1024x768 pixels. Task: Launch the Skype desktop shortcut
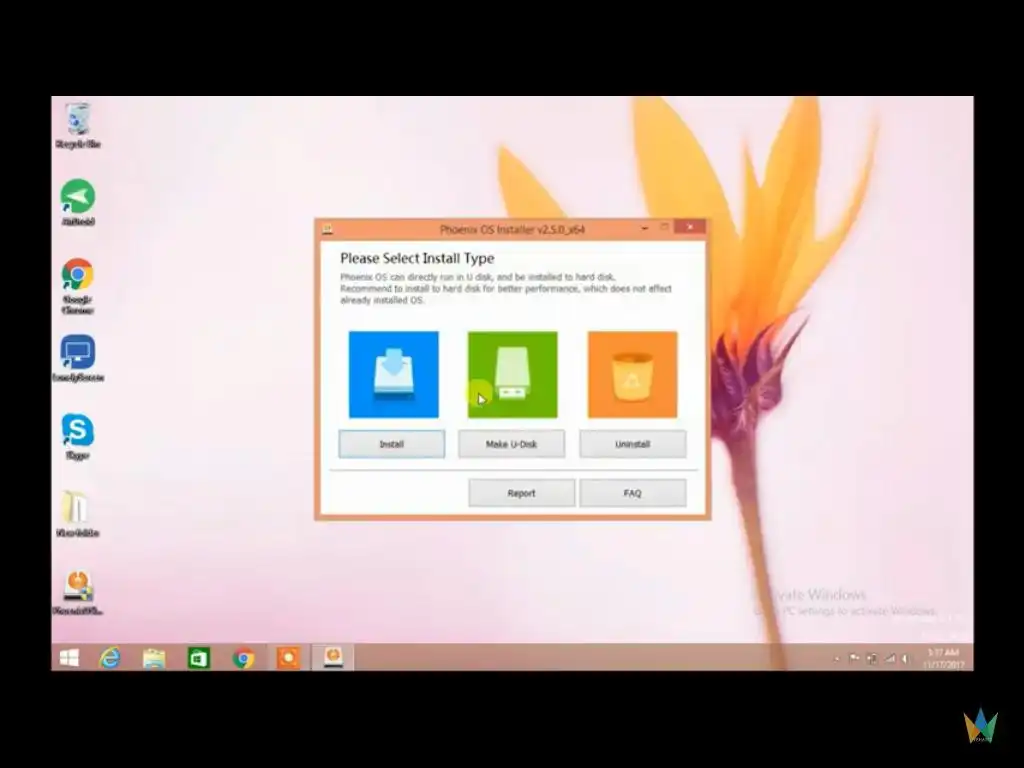tap(78, 436)
